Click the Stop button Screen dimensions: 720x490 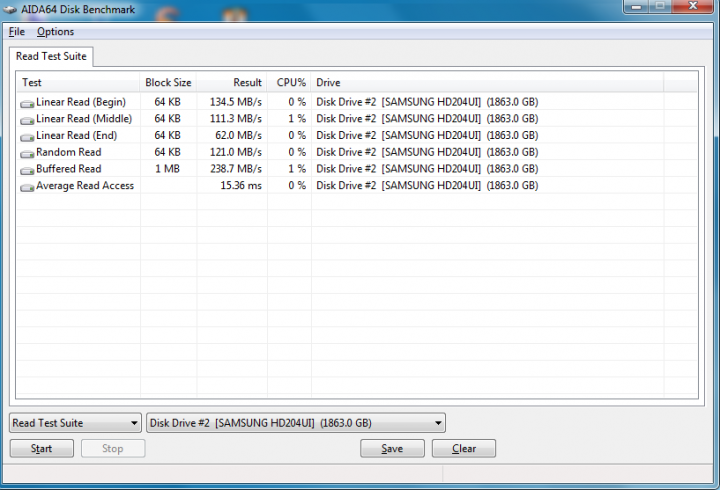[113, 448]
